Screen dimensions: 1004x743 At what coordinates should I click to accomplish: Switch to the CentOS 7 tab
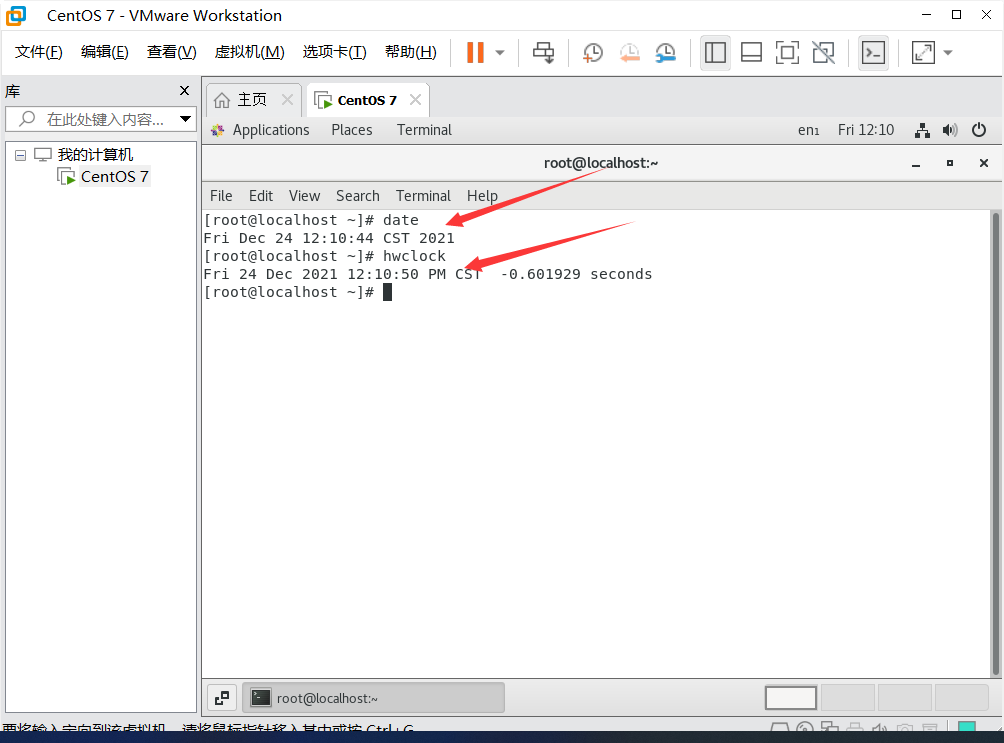[367, 100]
